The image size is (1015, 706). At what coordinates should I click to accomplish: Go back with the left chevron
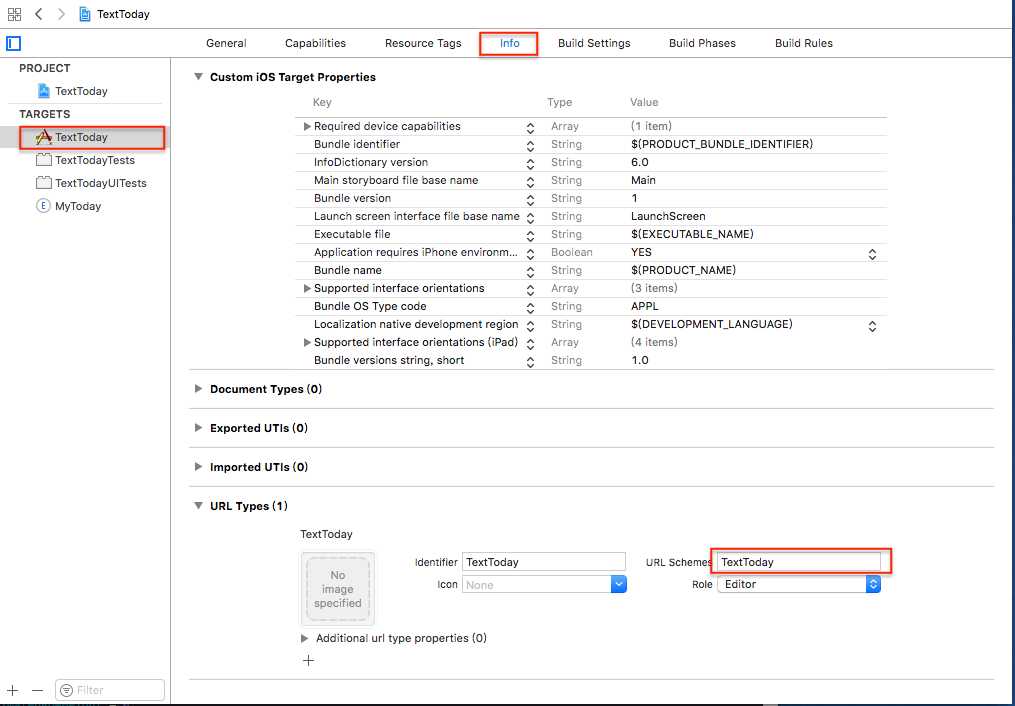39,14
